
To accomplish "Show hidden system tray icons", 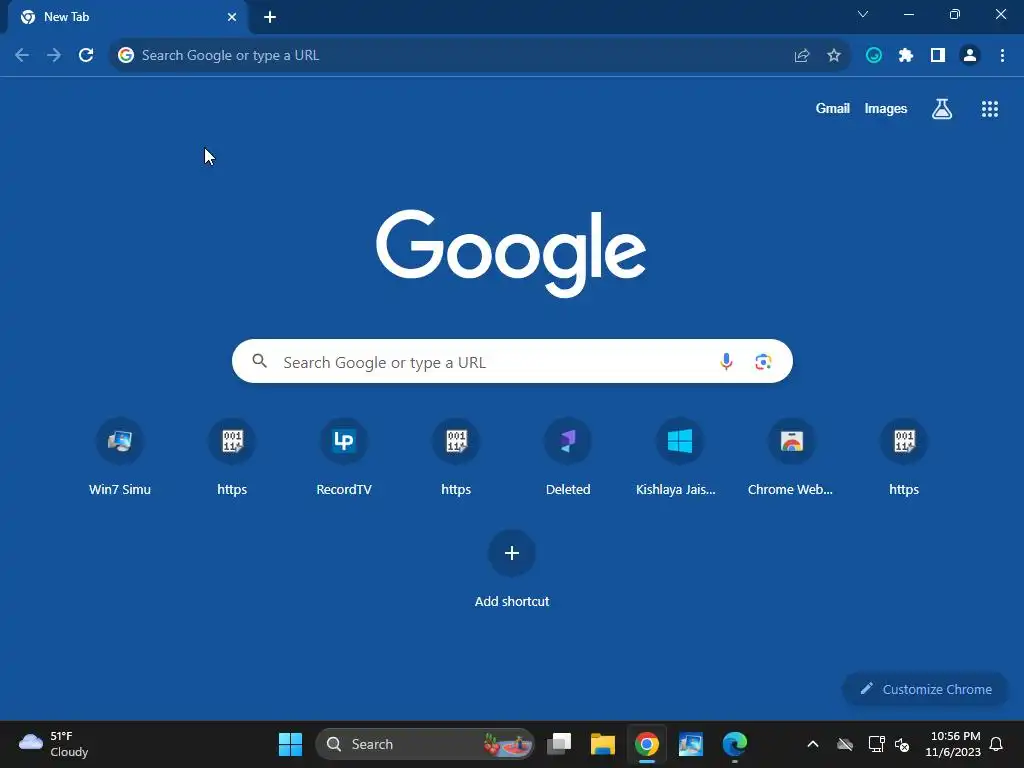I will pyautogui.click(x=813, y=744).
